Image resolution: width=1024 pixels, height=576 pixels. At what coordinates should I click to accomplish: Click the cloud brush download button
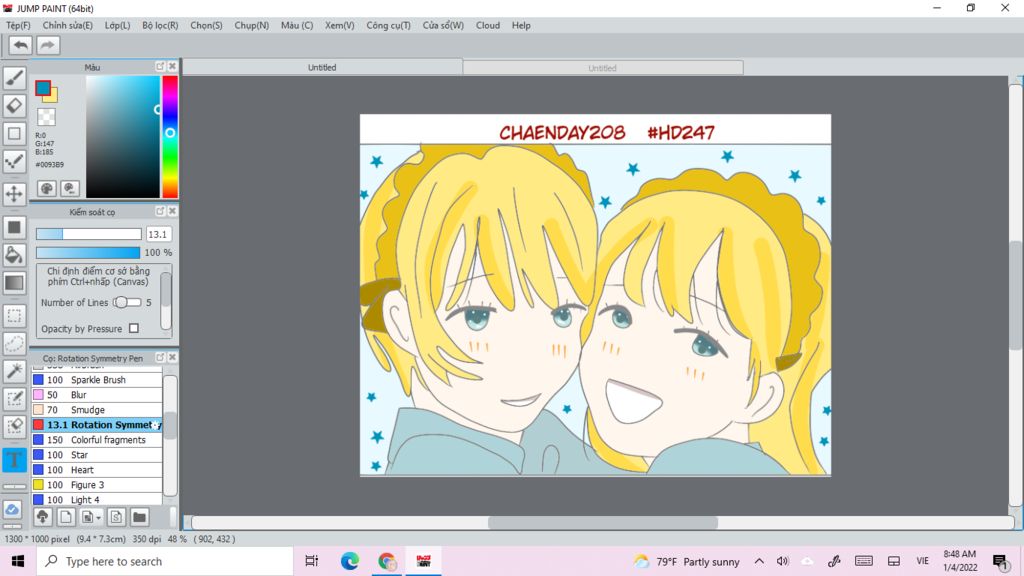[42, 517]
